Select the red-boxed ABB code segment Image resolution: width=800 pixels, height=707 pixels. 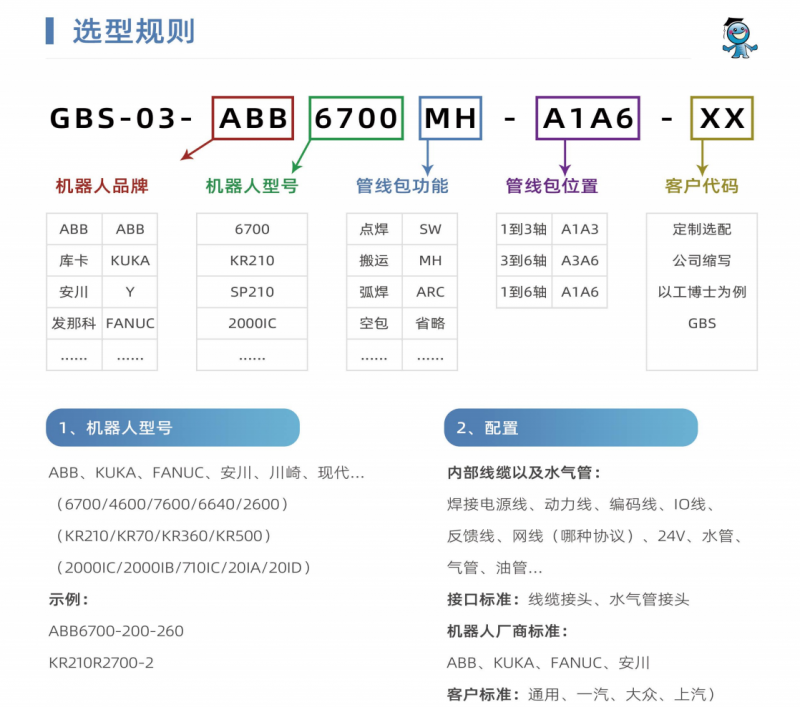(253, 118)
